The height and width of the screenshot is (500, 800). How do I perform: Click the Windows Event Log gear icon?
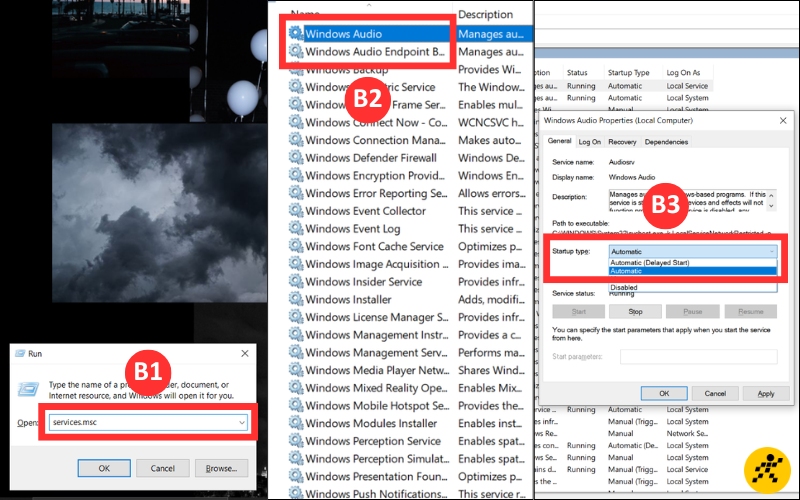pos(295,228)
